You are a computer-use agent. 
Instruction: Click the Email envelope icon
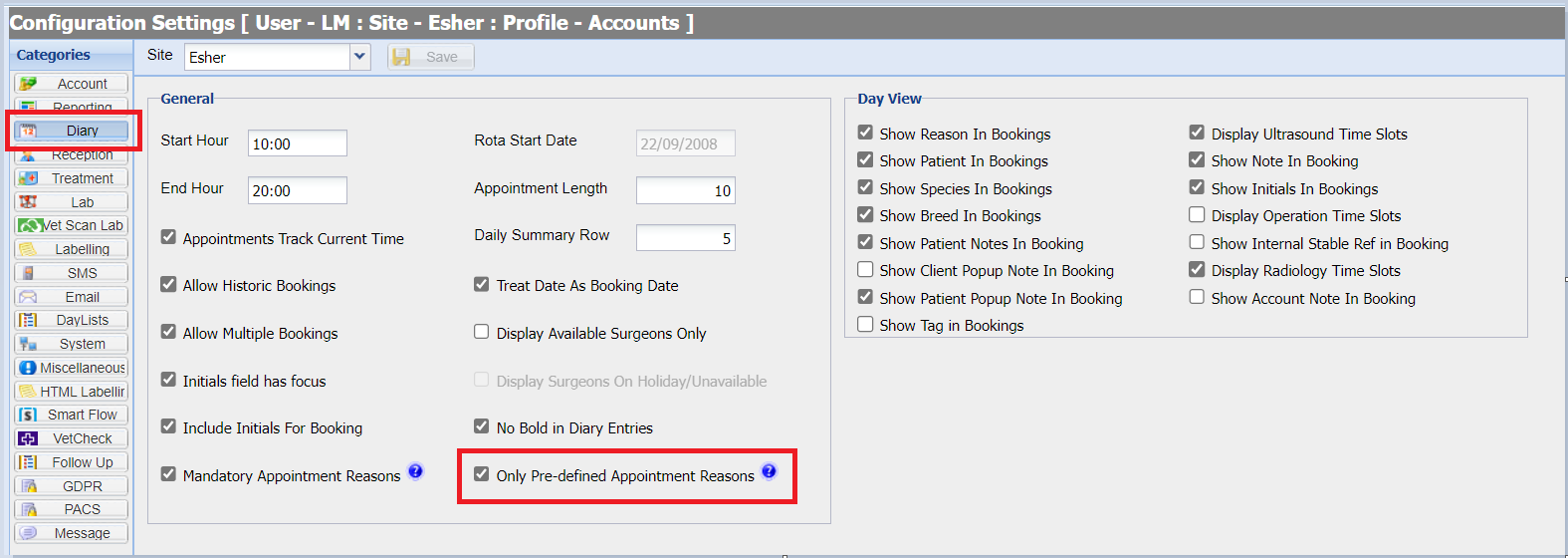pyautogui.click(x=28, y=297)
